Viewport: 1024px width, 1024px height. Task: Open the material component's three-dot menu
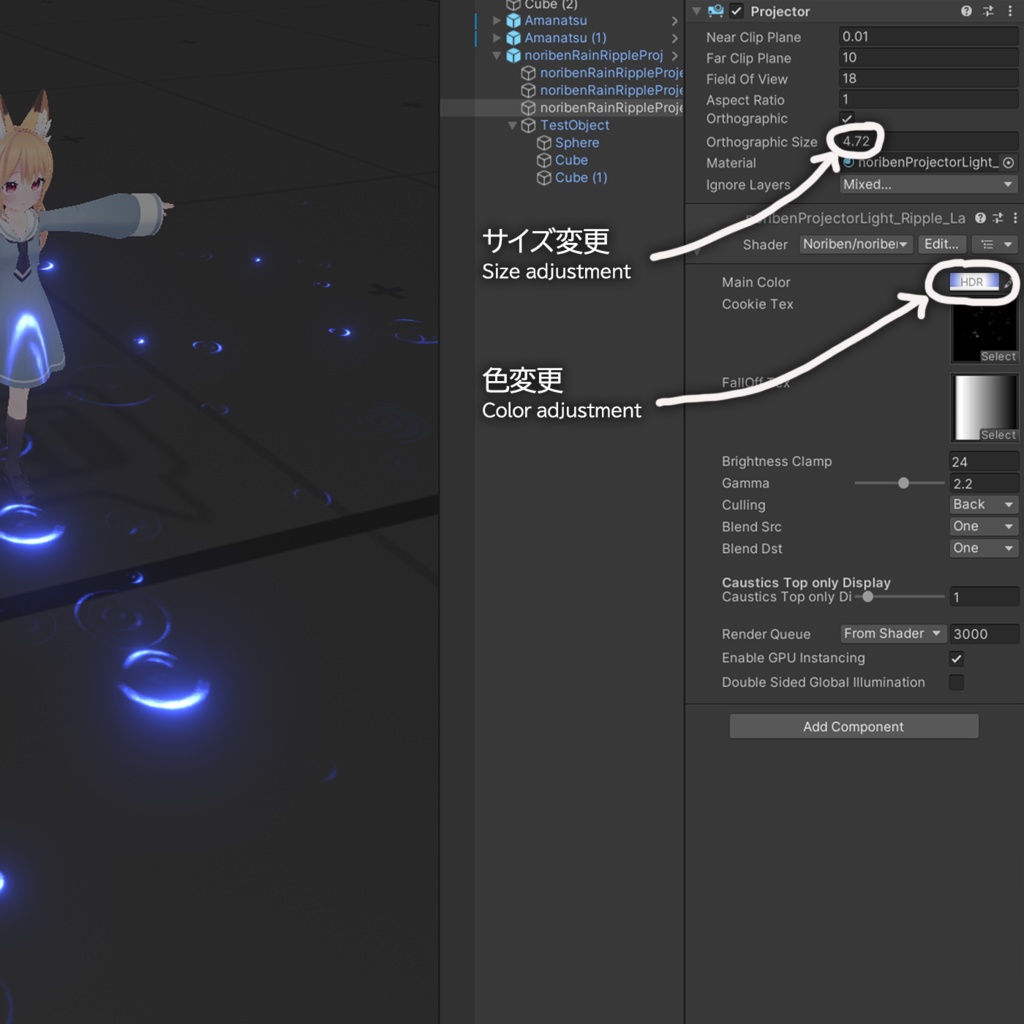click(1016, 218)
